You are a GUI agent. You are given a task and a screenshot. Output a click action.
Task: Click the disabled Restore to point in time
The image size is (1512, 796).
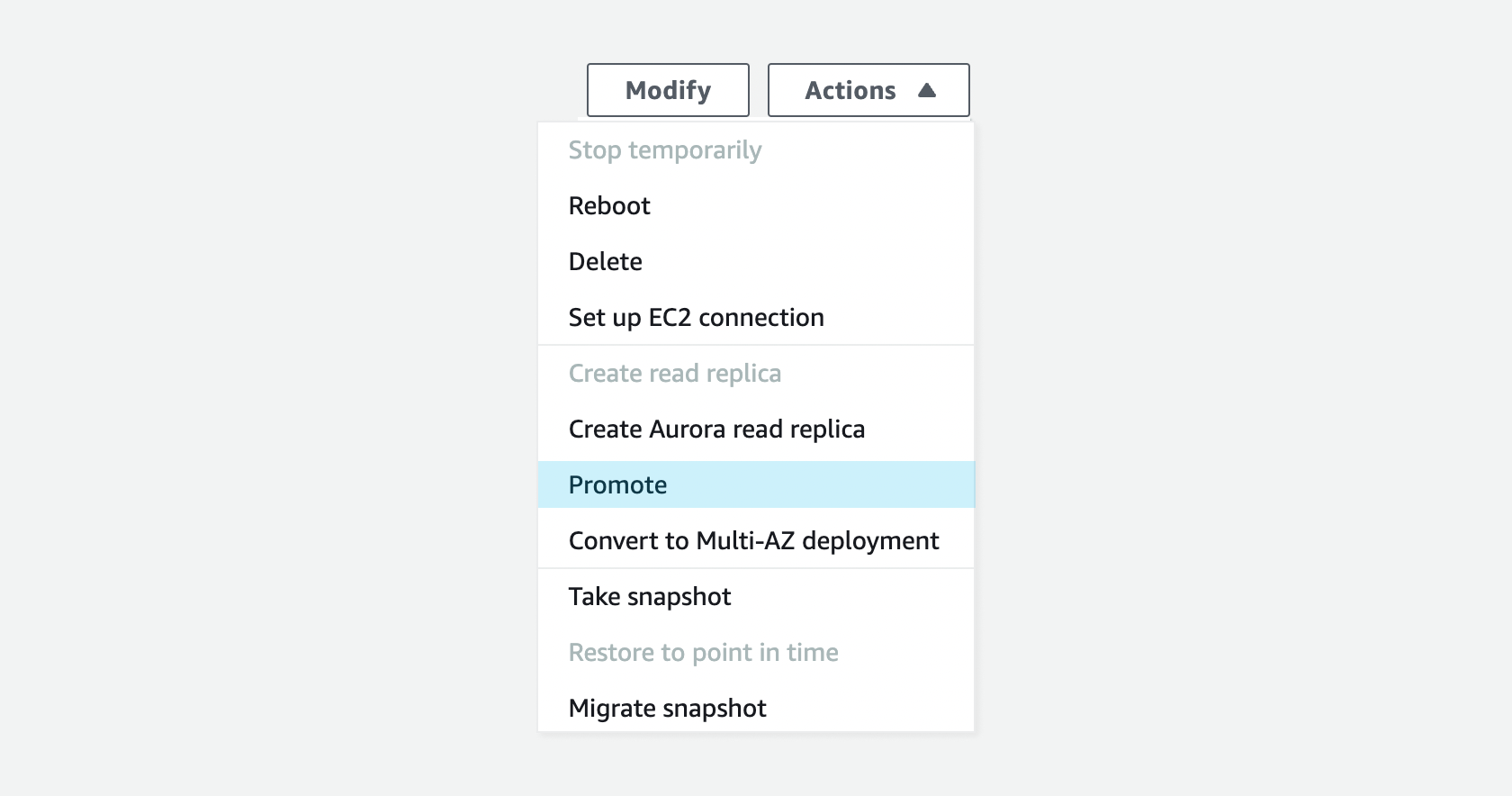703,652
